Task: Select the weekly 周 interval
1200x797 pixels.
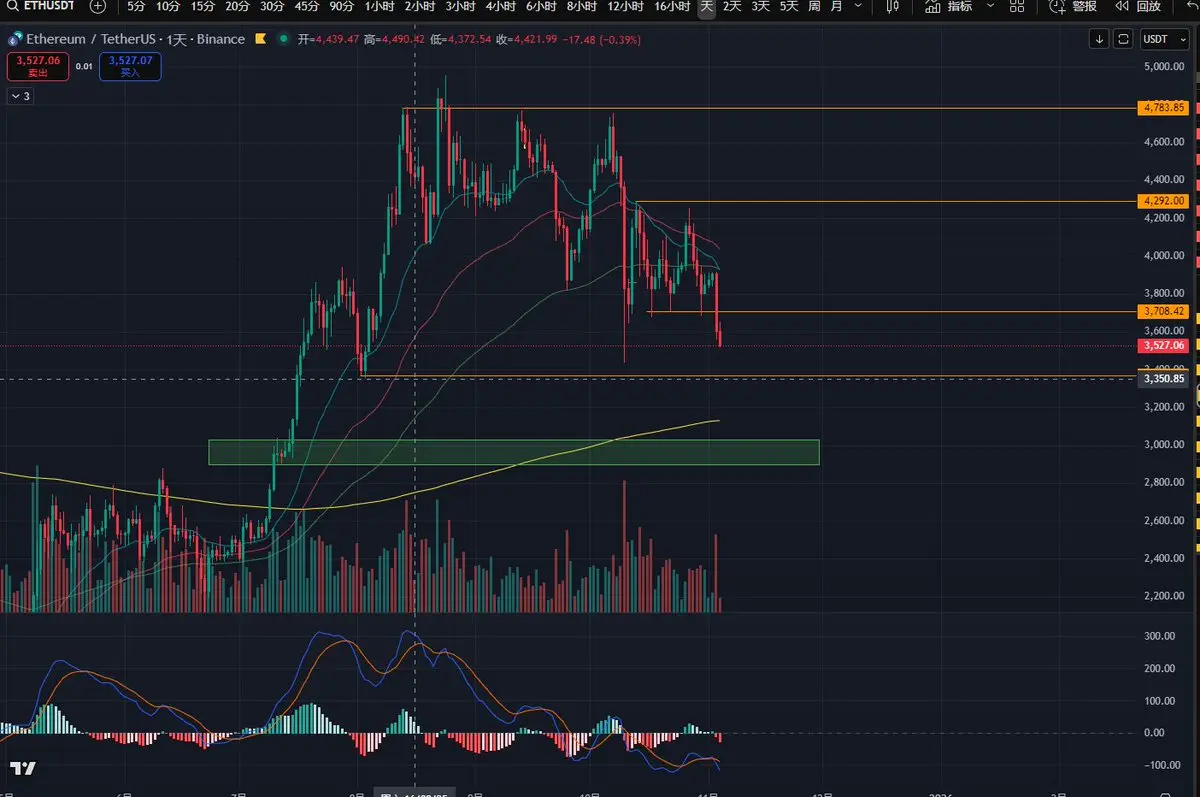Action: [814, 6]
